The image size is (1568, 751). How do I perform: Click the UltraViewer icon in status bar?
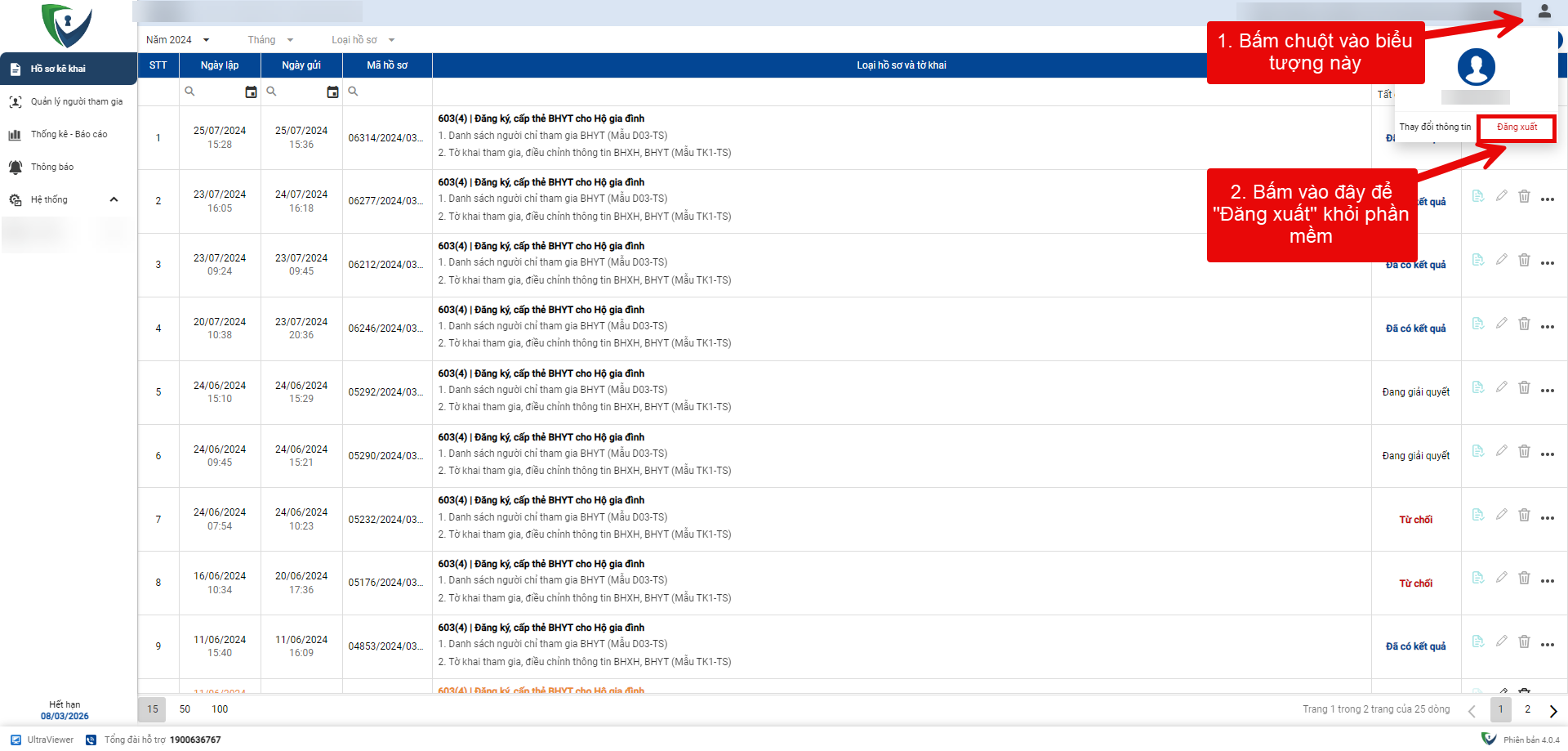click(x=16, y=740)
